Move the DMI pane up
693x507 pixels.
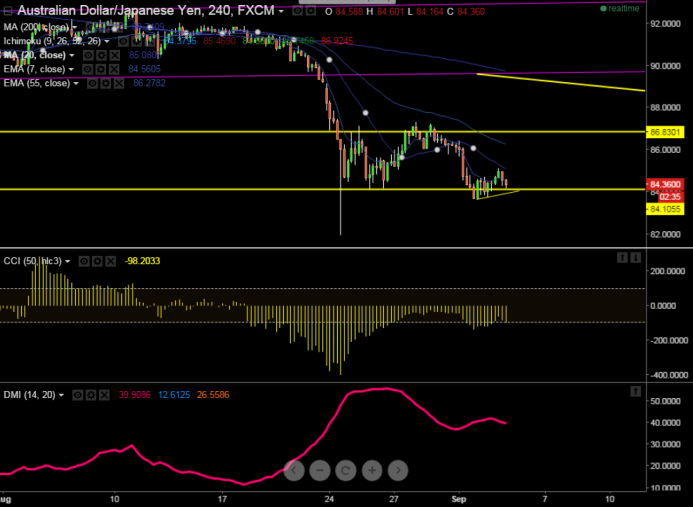[636, 391]
